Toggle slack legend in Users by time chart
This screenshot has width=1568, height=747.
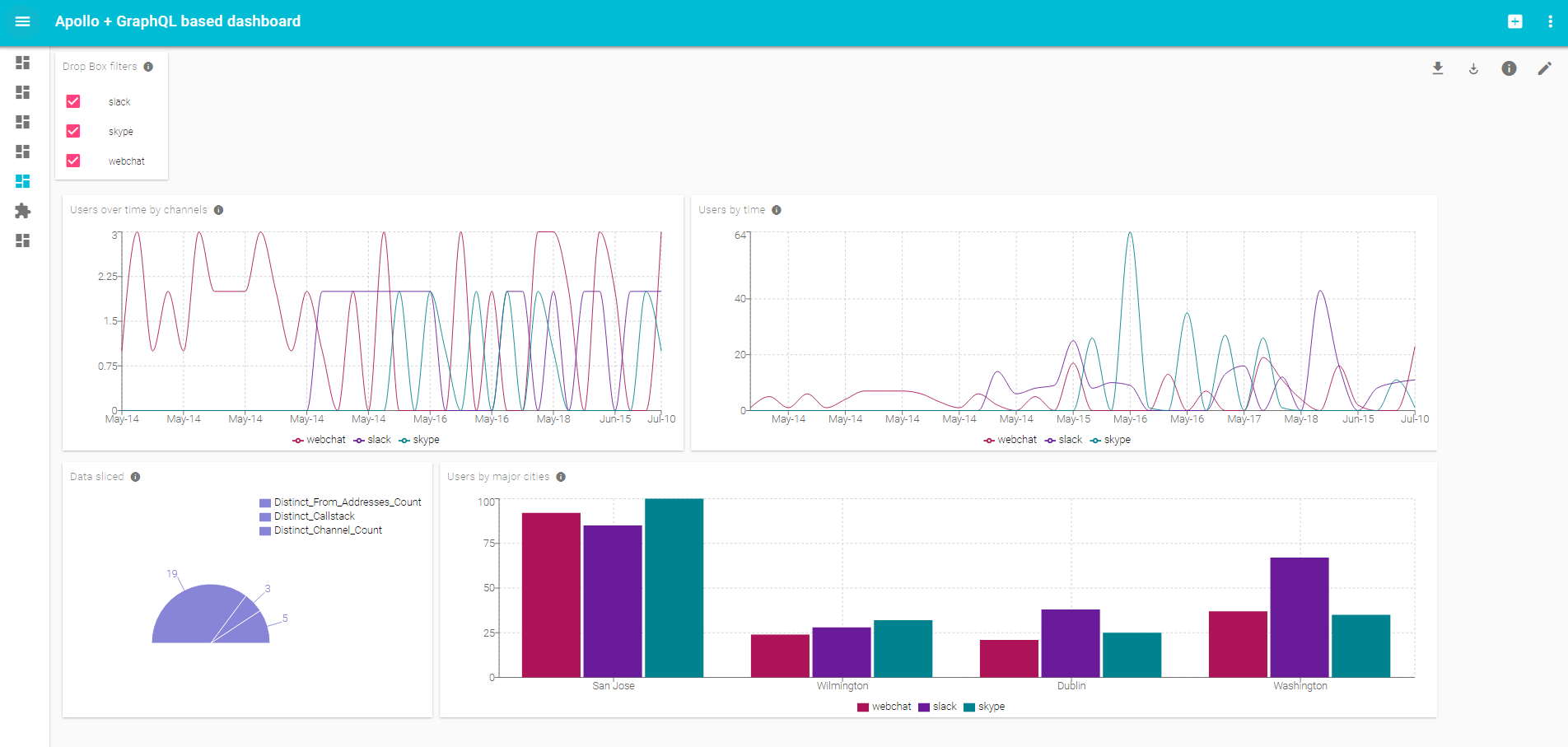click(x=1063, y=440)
